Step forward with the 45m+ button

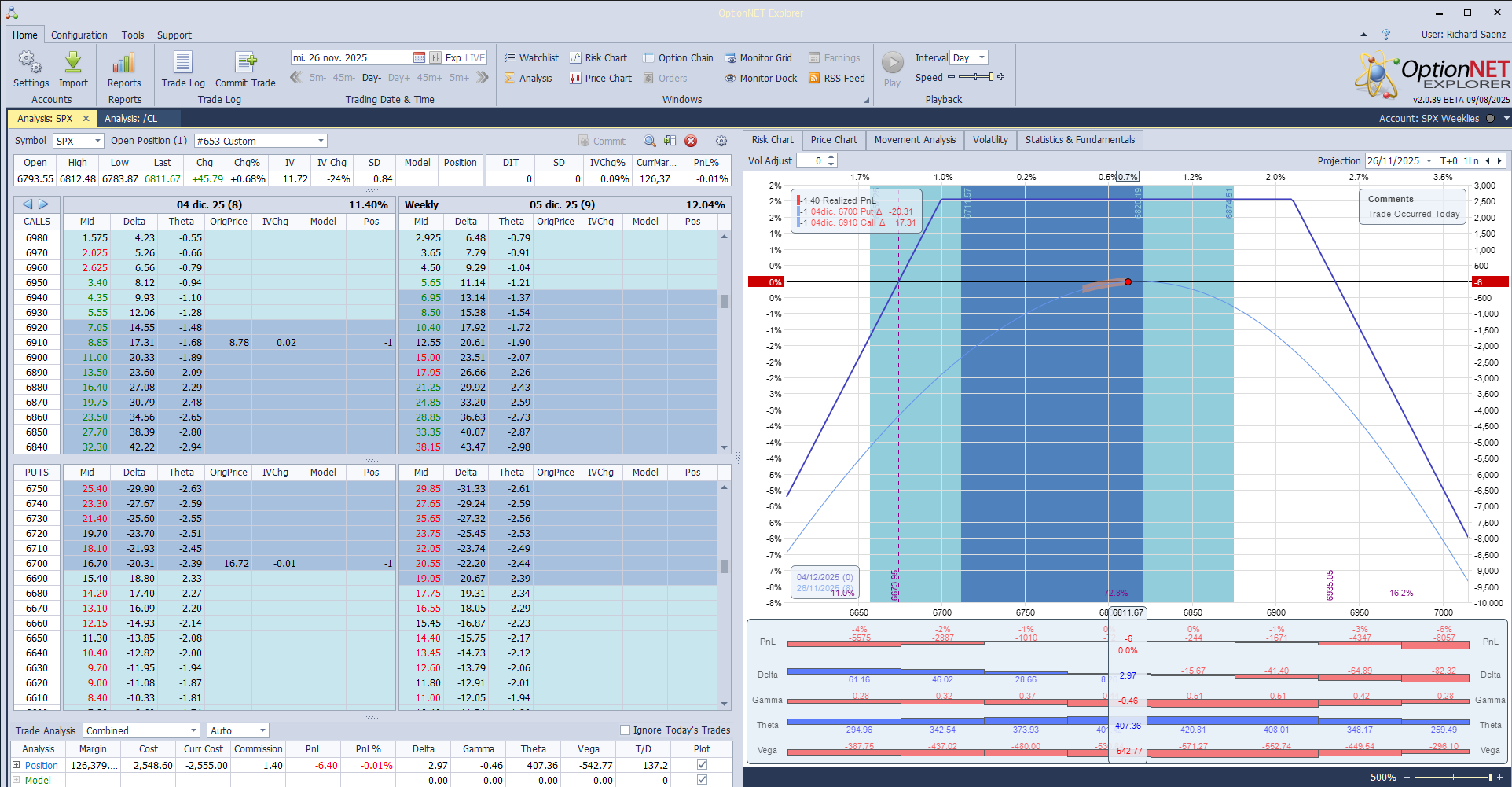[x=430, y=78]
